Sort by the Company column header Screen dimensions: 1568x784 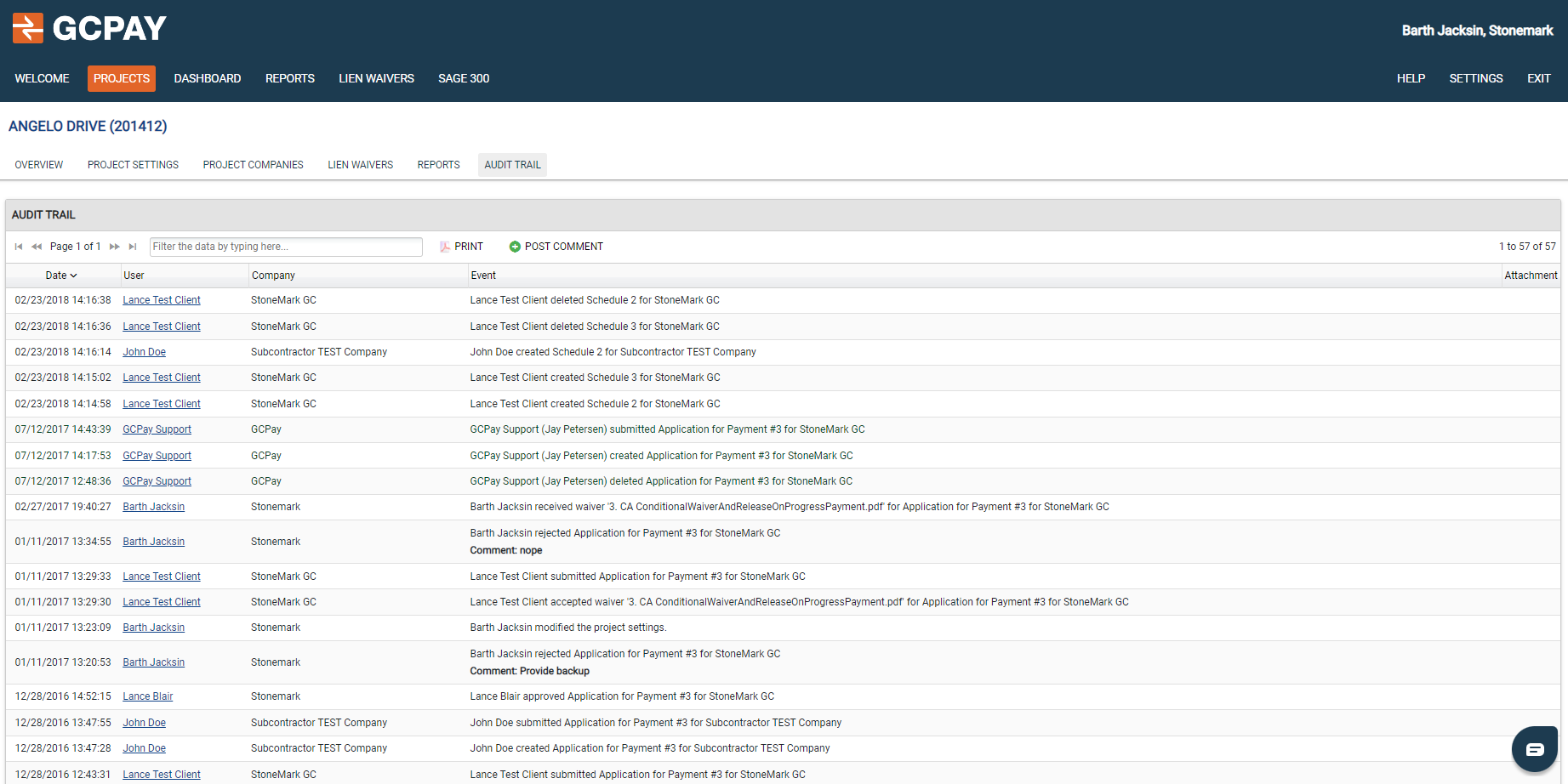[273, 276]
